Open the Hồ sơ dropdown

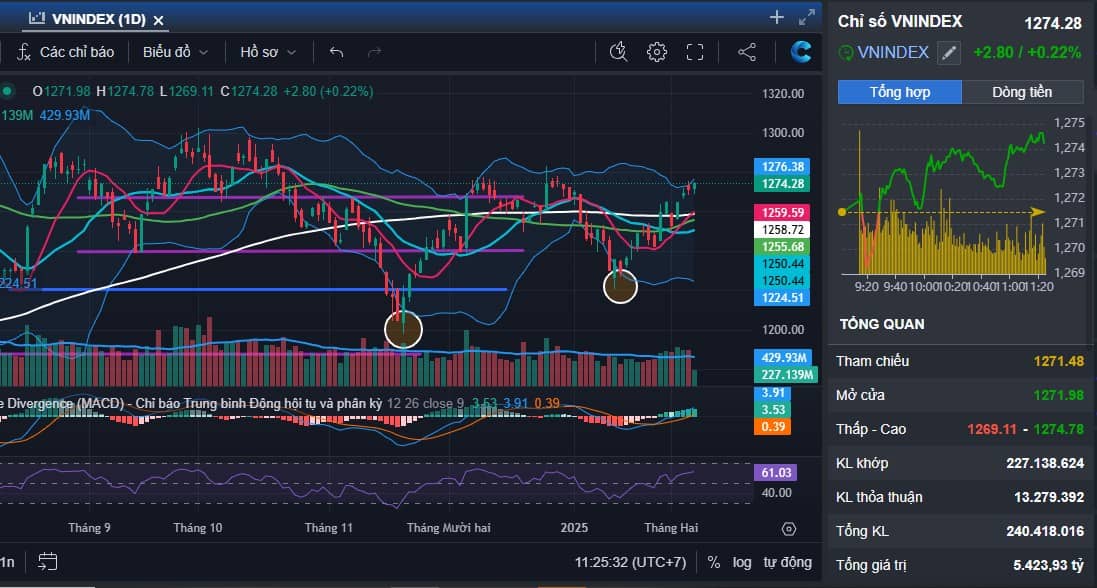268,52
